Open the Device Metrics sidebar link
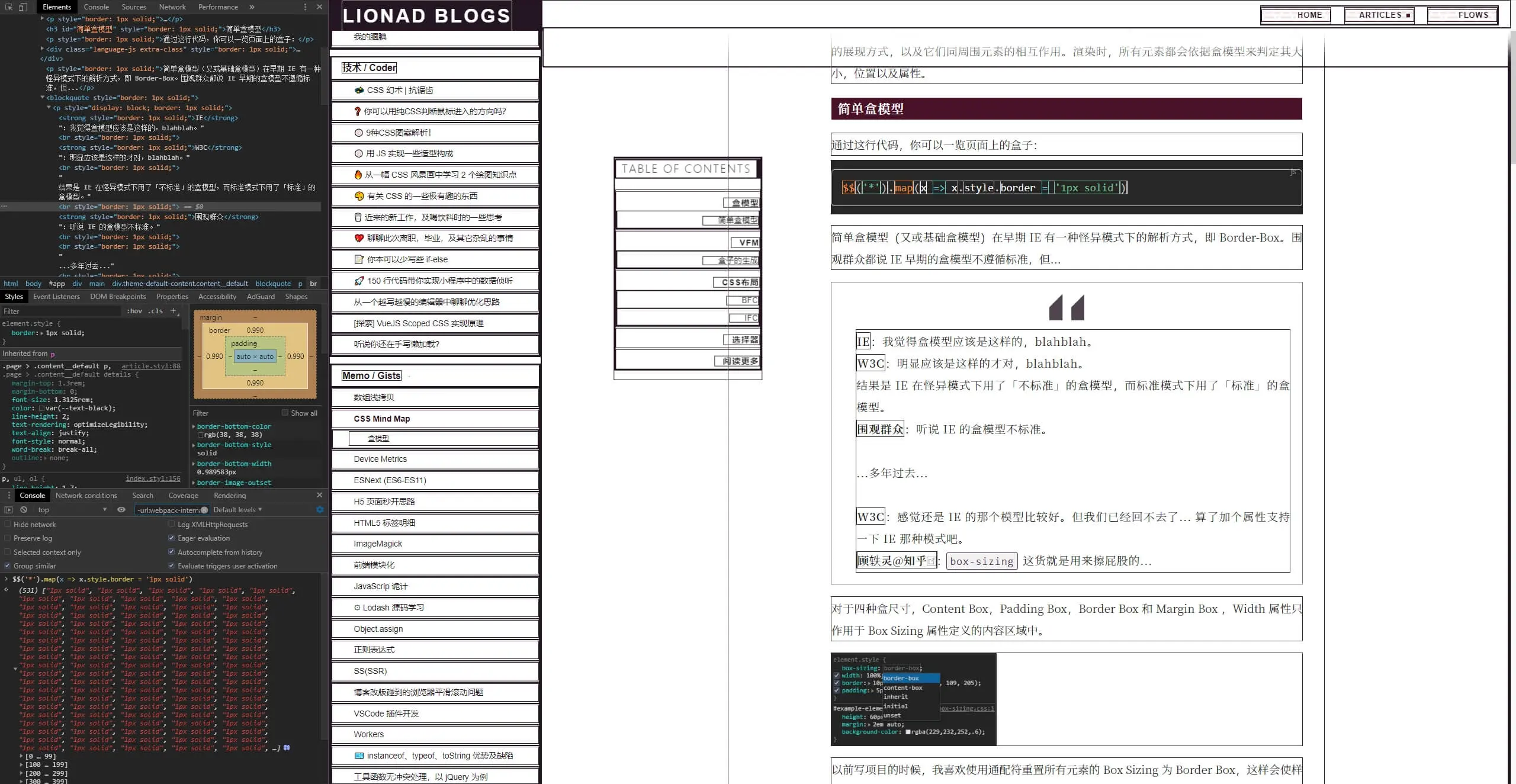This screenshot has height=784, width=1516. [x=380, y=459]
